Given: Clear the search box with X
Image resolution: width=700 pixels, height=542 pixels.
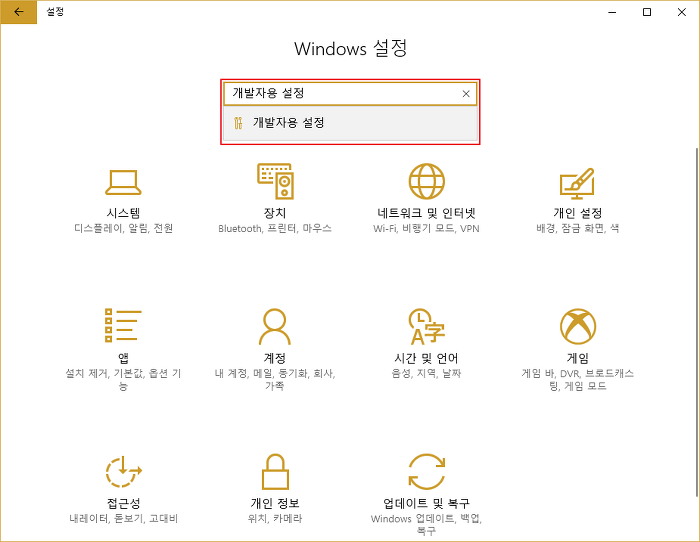Looking at the screenshot, I should coord(466,94).
